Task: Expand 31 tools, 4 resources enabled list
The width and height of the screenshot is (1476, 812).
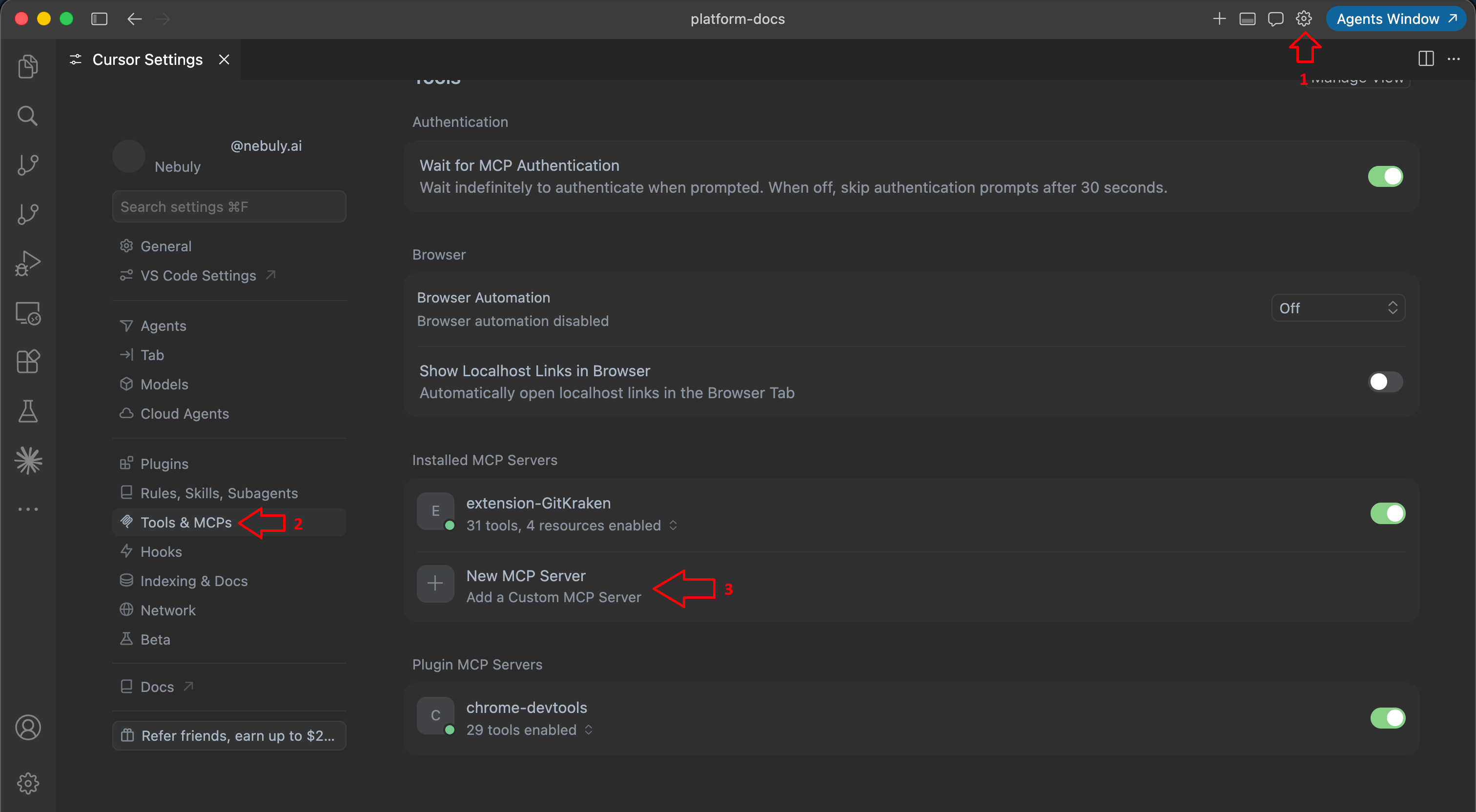Action: [x=571, y=526]
